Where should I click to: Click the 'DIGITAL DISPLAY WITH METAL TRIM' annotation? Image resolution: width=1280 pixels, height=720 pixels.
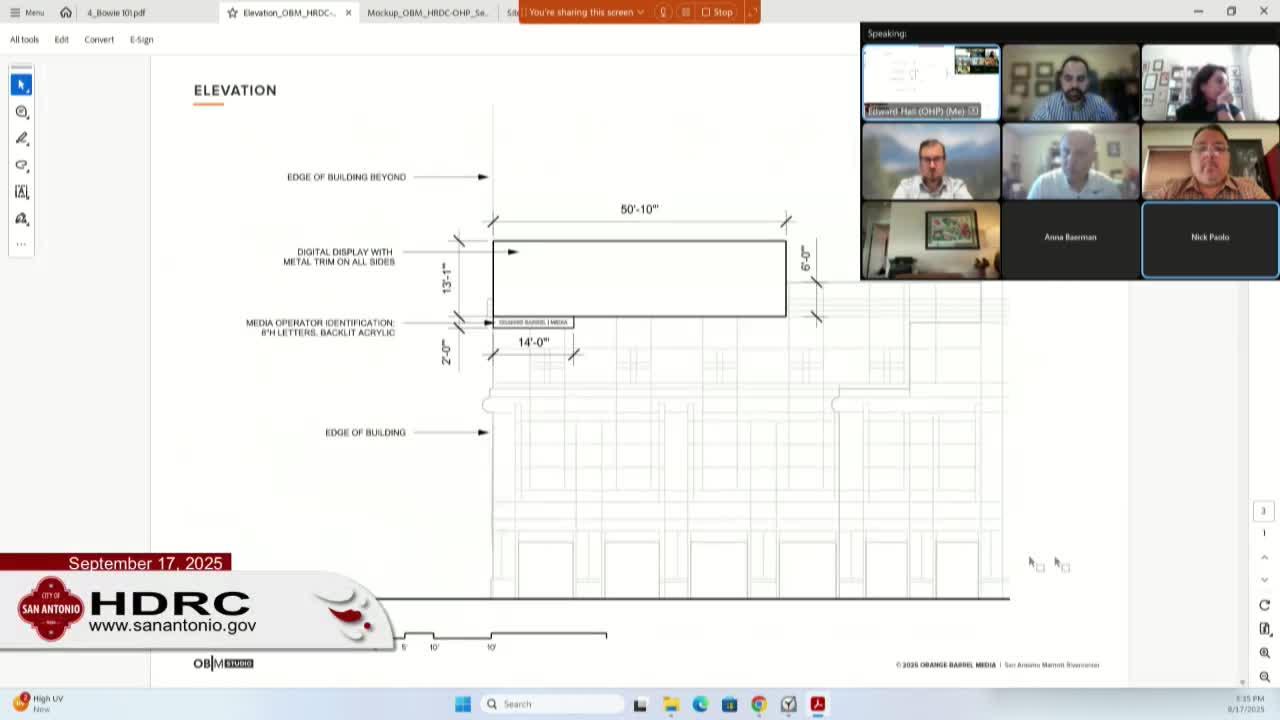339,257
